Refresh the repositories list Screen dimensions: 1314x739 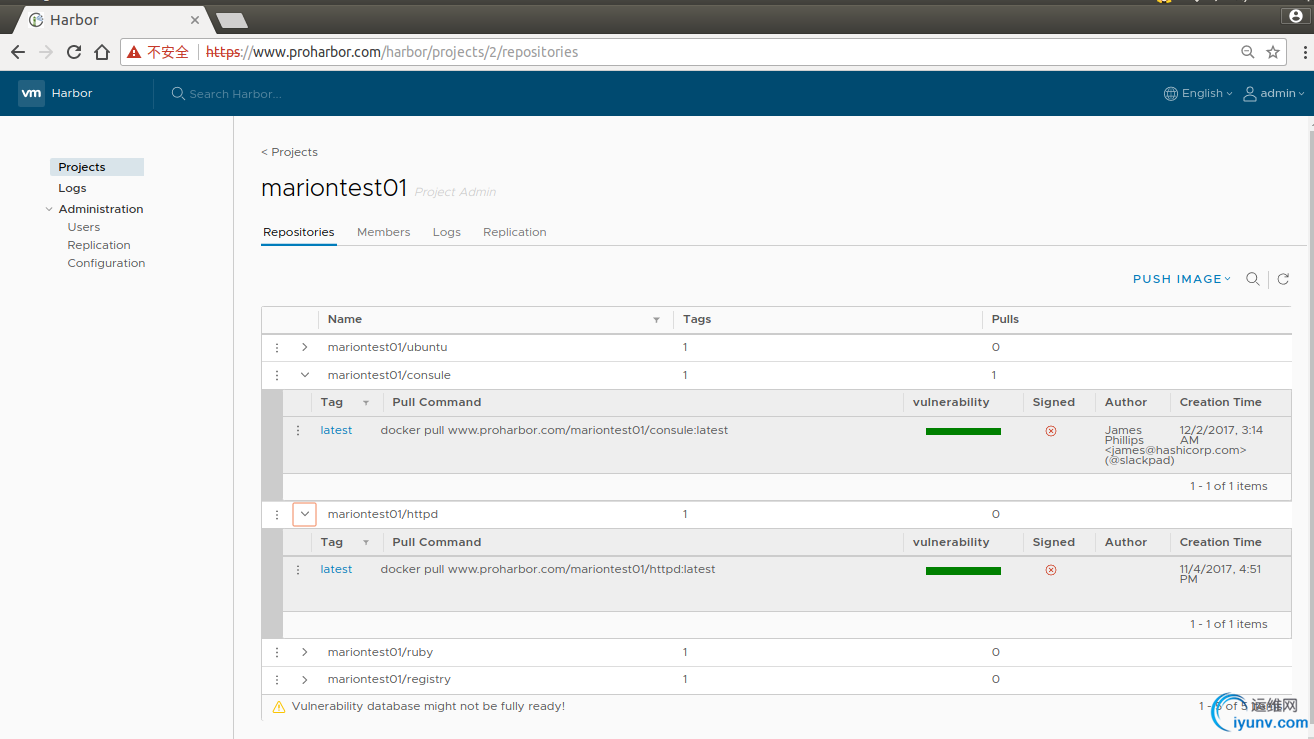1283,279
